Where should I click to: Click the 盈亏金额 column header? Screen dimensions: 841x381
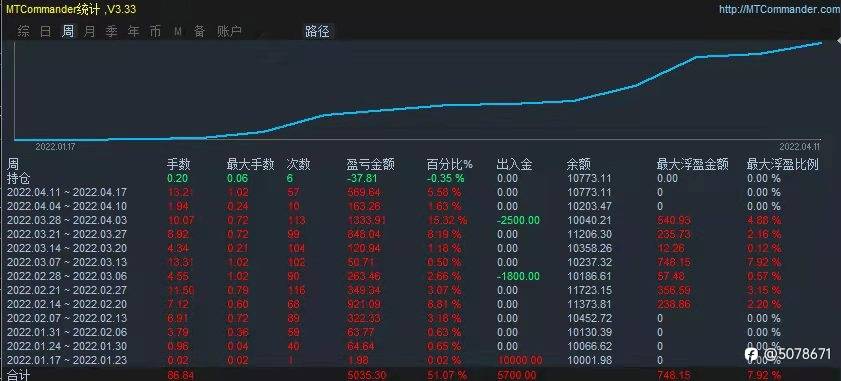tap(371, 165)
